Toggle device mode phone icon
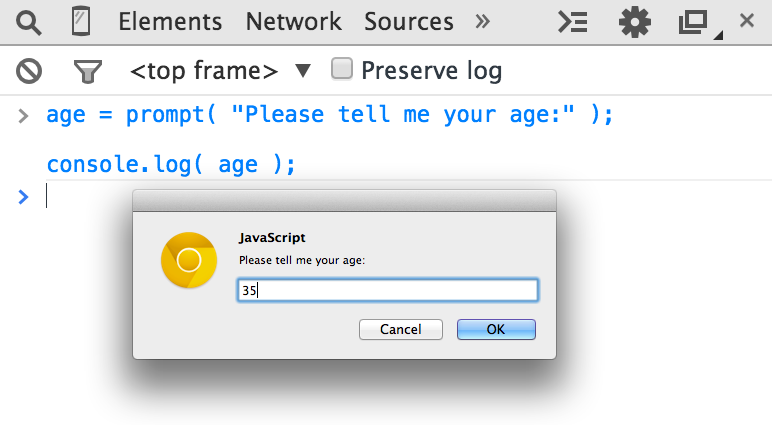 tap(83, 21)
